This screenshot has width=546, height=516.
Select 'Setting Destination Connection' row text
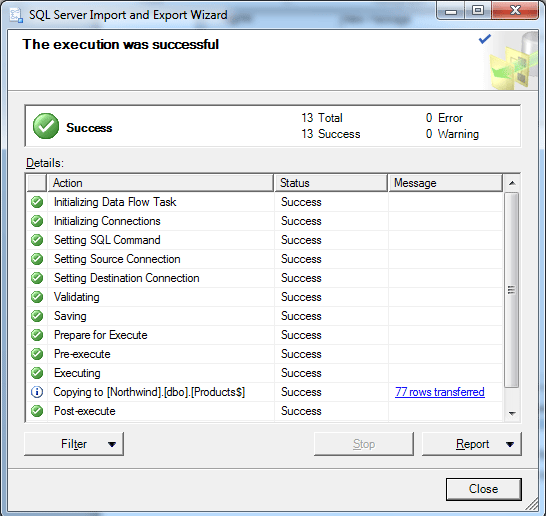coord(127,278)
